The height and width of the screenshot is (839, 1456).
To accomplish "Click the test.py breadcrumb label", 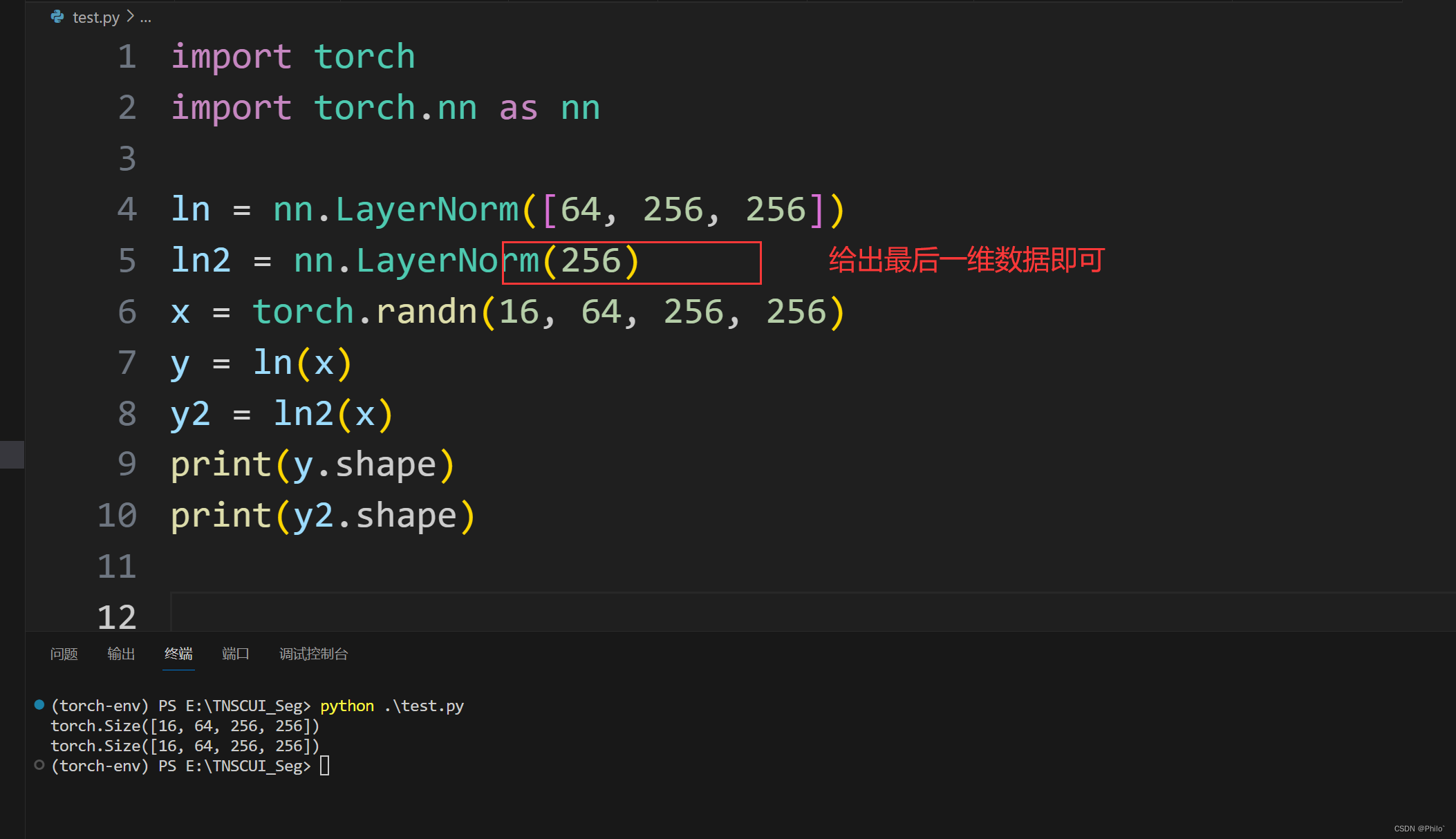I will tap(95, 17).
